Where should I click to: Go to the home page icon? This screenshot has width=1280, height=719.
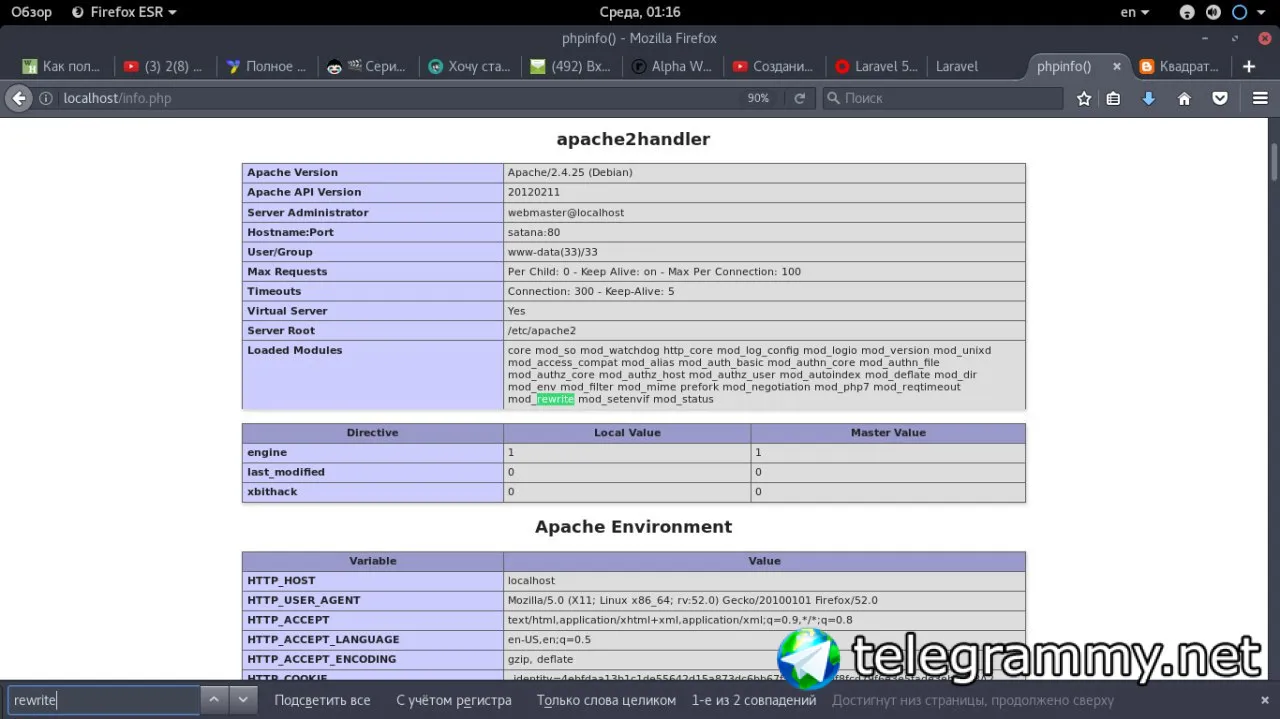point(1185,98)
